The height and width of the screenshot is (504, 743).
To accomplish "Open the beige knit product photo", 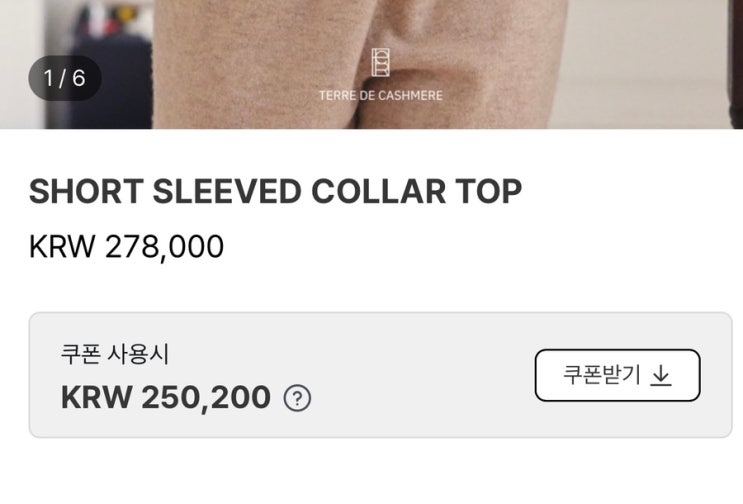I will point(360,64).
